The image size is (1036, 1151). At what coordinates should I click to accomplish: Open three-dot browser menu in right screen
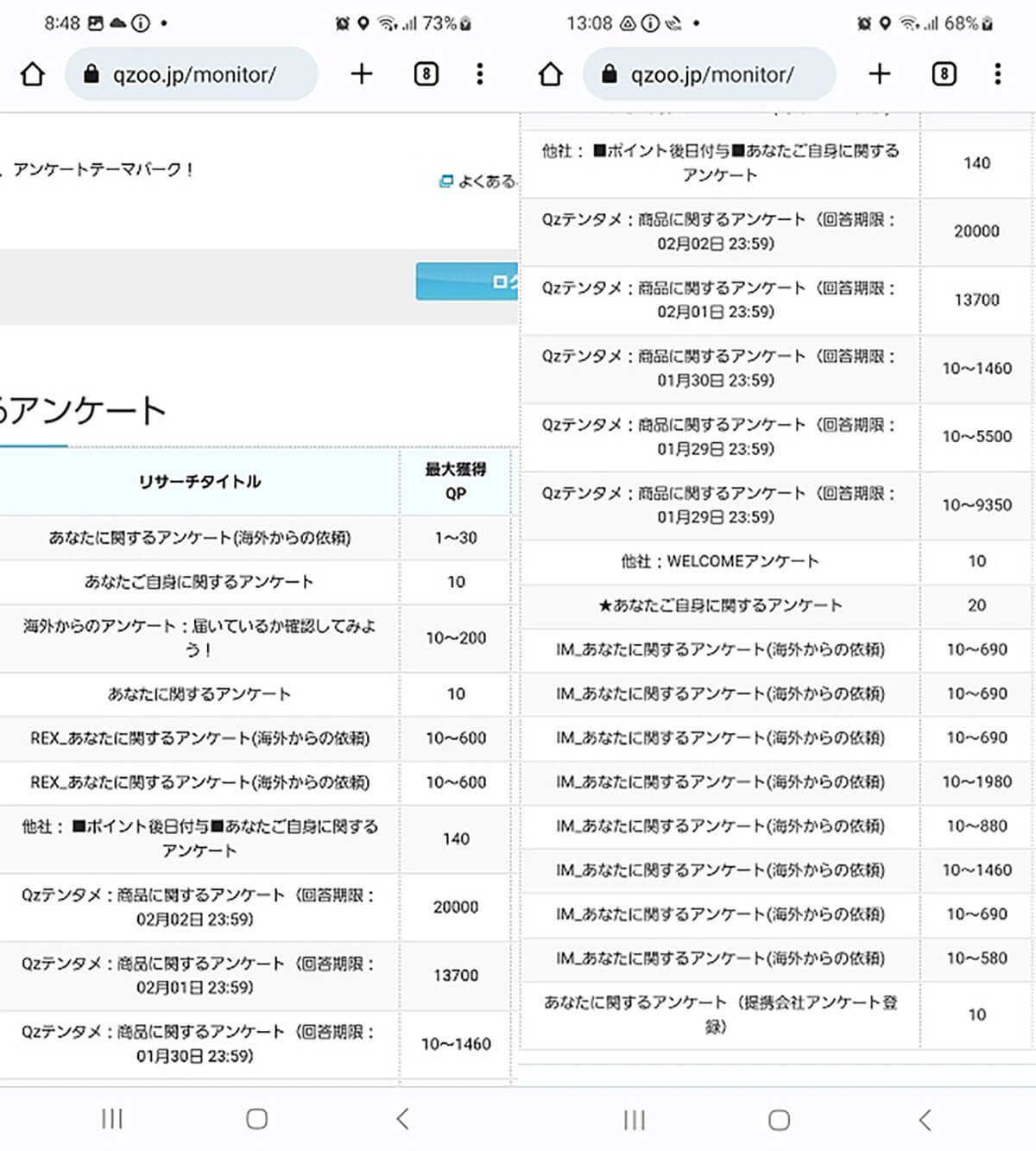coord(998,74)
